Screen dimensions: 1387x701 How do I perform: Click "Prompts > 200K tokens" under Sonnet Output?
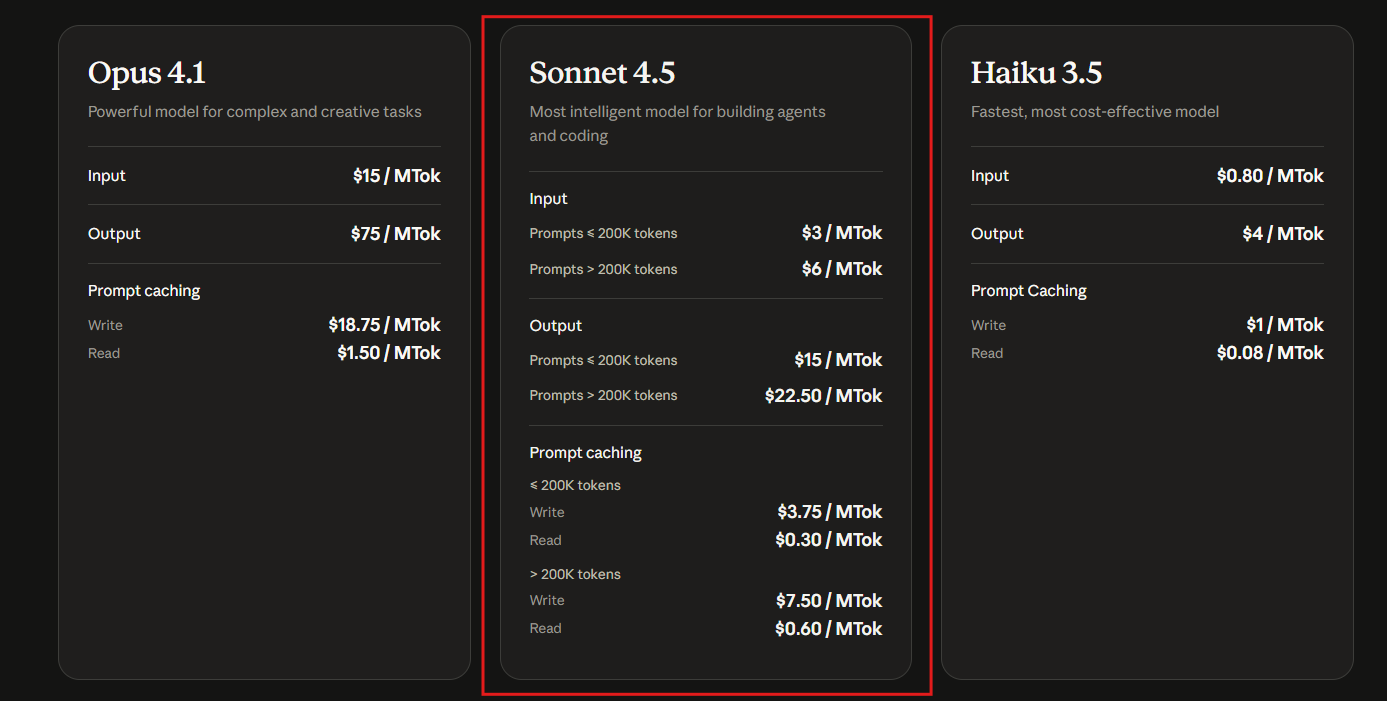603,395
